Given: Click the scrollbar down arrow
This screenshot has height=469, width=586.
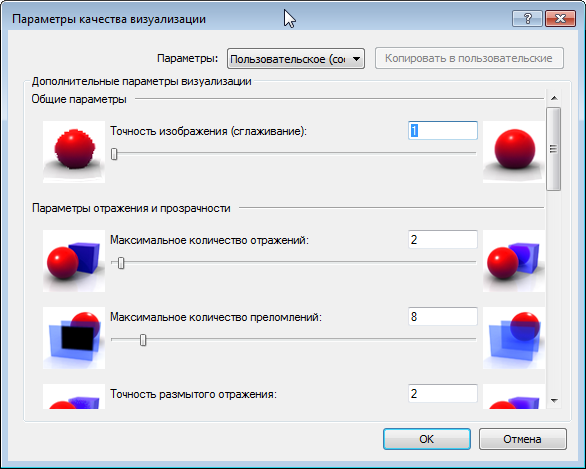Looking at the screenshot, I should click(x=554, y=401).
